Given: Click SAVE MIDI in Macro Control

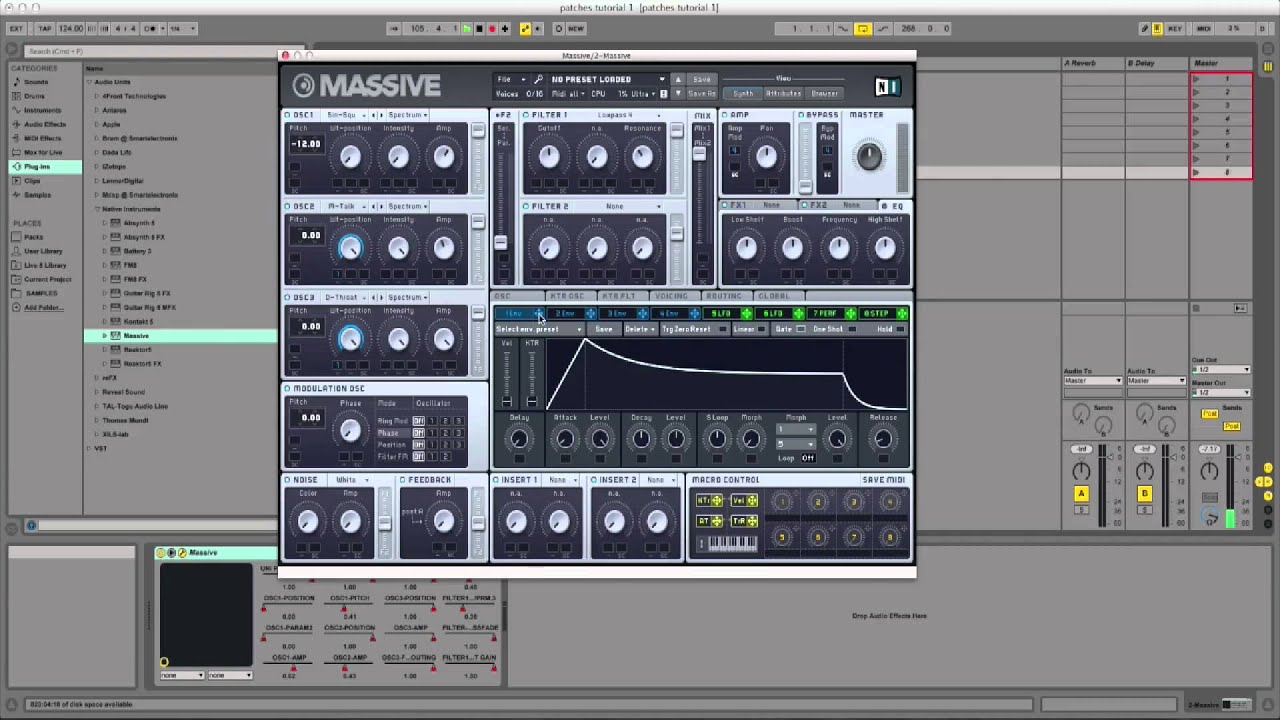Looking at the screenshot, I should click(884, 480).
